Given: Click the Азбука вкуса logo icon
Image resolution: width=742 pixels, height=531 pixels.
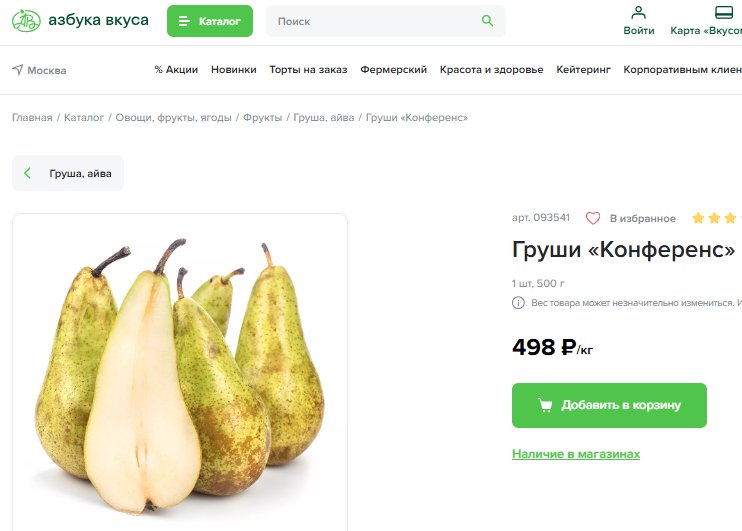Looking at the screenshot, I should point(26,21).
